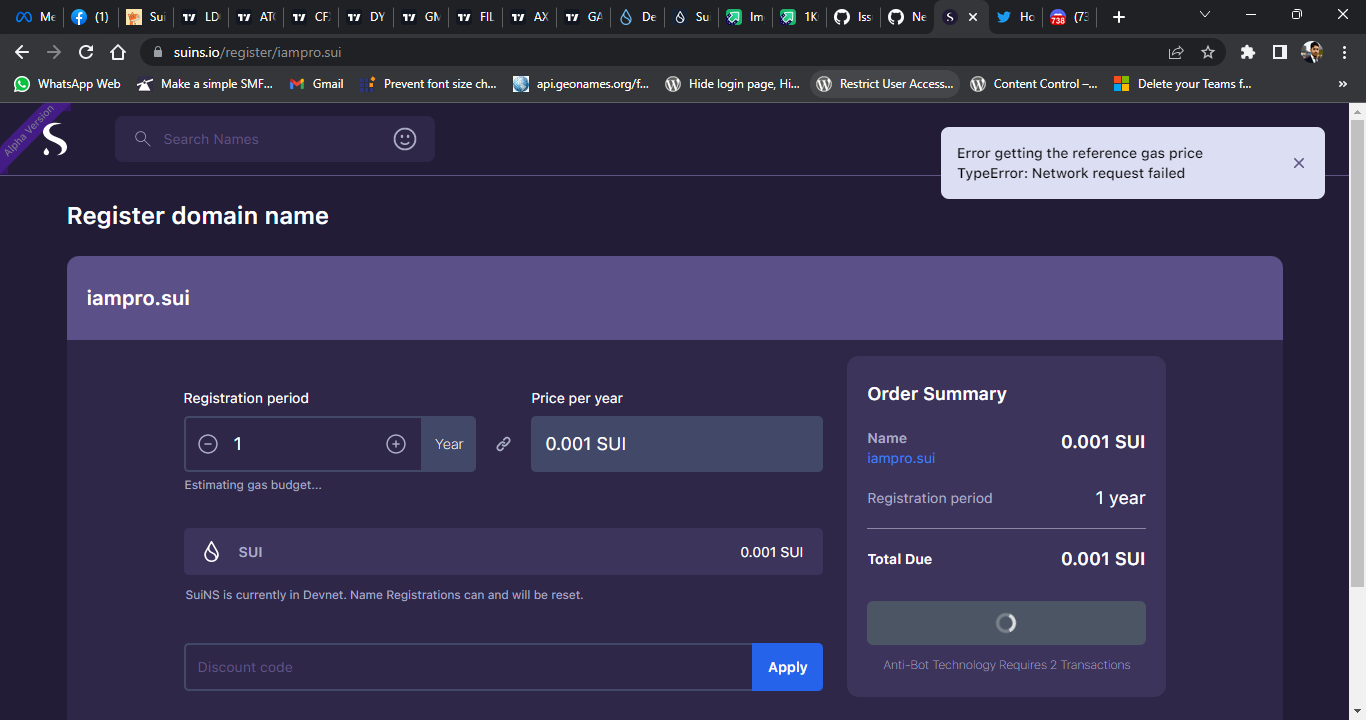Expand the hidden bookmarks overflow chevron
This screenshot has width=1366, height=720.
tap(1343, 84)
